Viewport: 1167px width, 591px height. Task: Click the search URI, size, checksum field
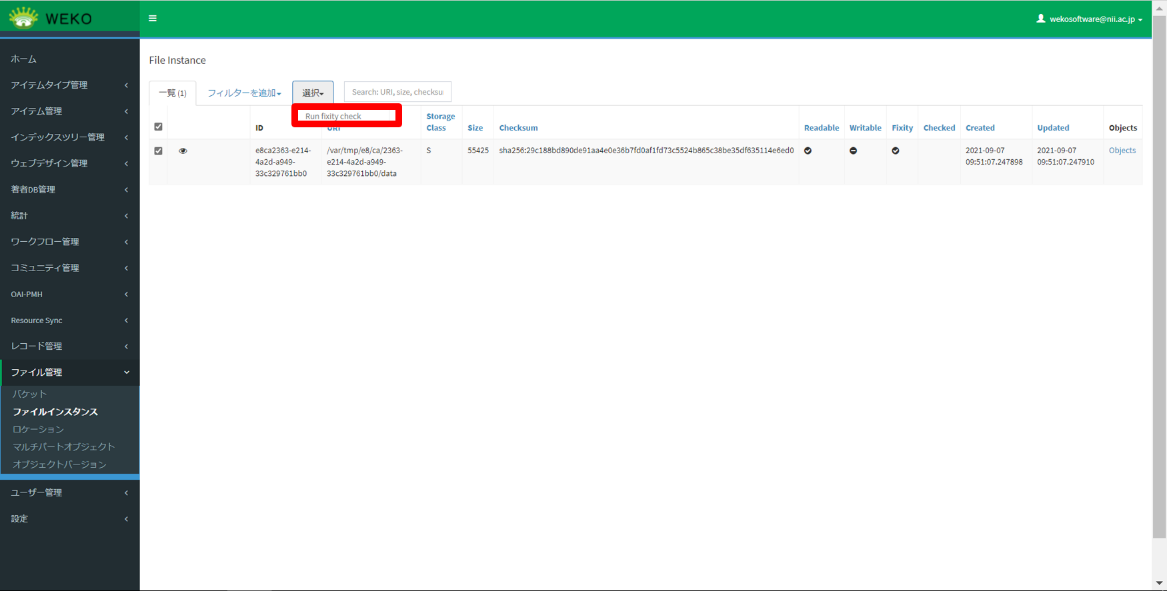[x=398, y=92]
